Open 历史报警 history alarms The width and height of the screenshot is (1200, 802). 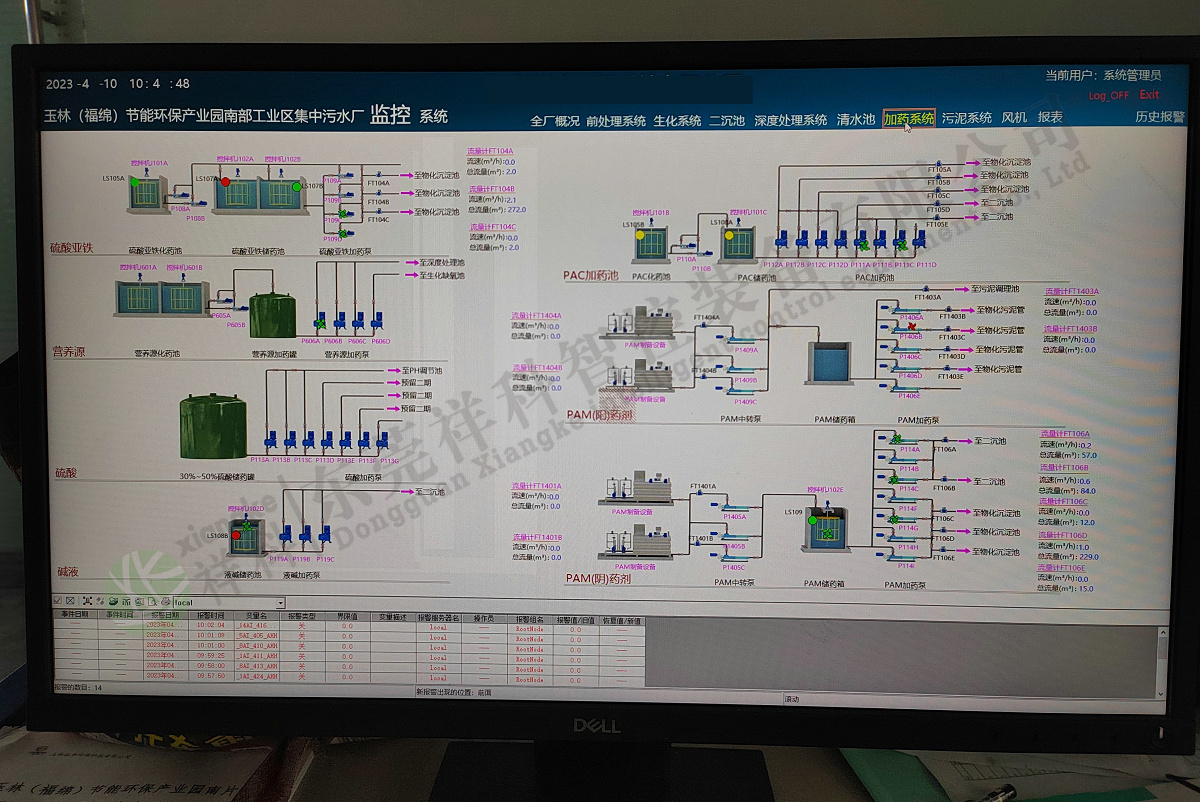tap(1159, 117)
